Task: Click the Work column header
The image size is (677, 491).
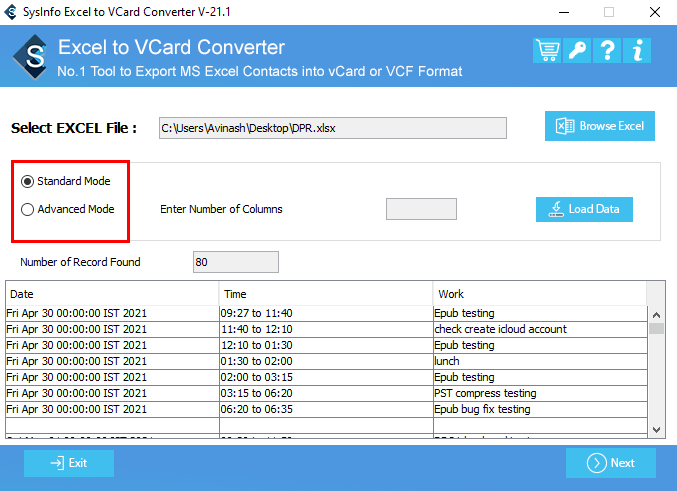Action: tap(540, 294)
